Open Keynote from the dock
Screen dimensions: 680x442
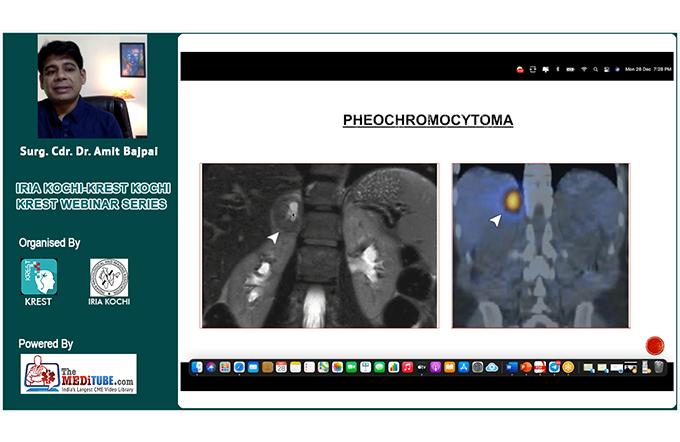coord(366,367)
